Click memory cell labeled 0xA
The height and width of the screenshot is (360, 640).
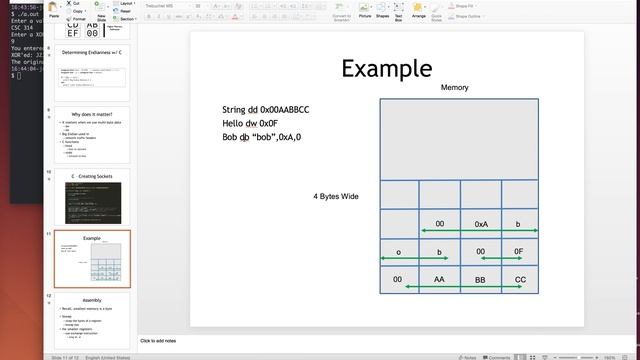[481, 224]
